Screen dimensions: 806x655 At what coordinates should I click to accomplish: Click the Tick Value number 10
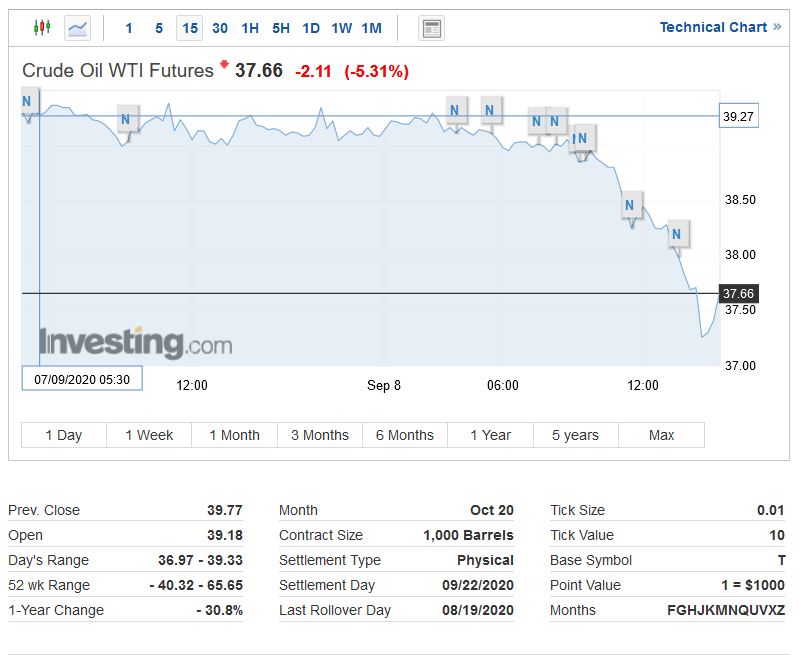pos(777,535)
